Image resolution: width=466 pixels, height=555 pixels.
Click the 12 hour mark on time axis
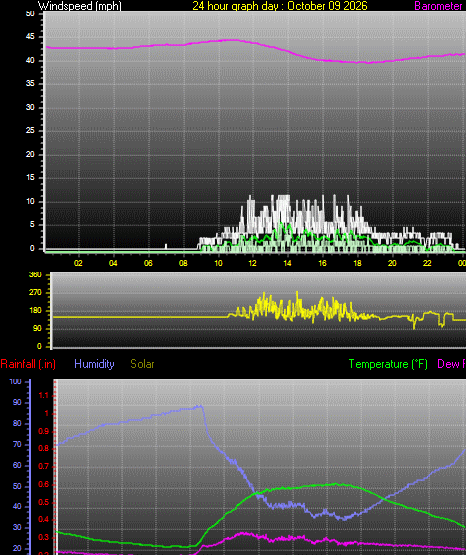point(252,263)
